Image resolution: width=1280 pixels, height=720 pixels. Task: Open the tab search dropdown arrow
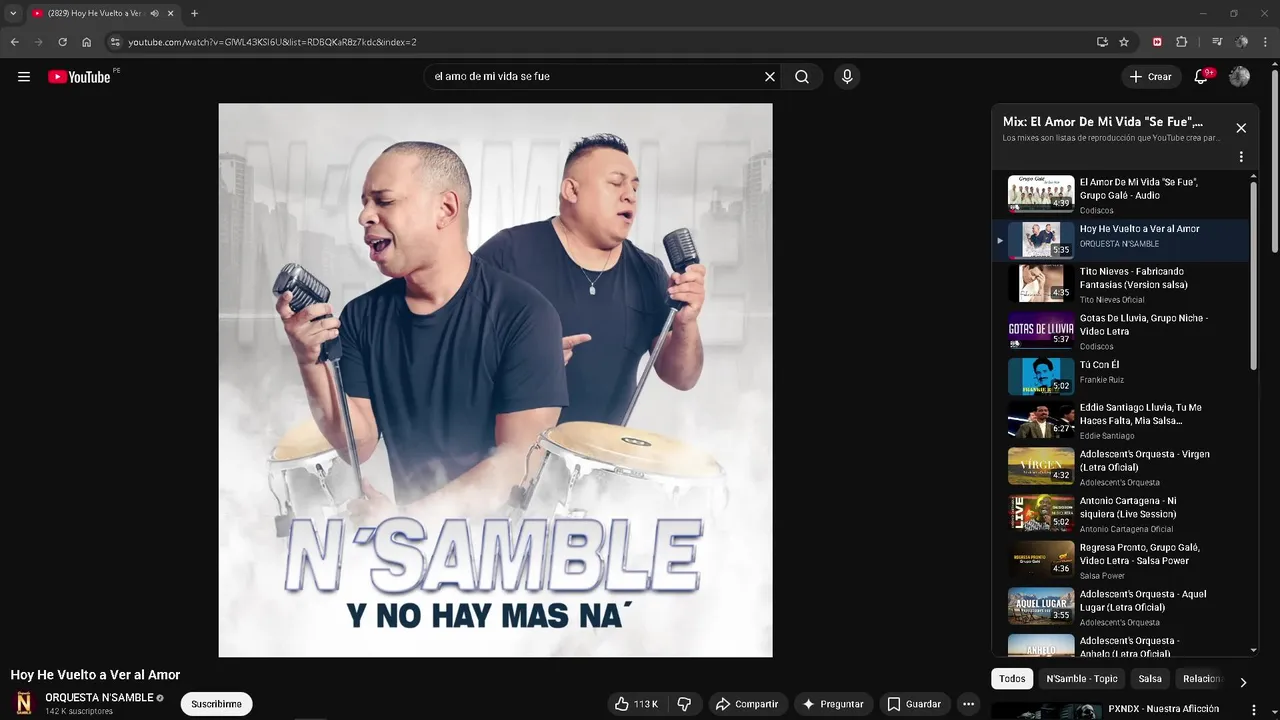tap(12, 13)
